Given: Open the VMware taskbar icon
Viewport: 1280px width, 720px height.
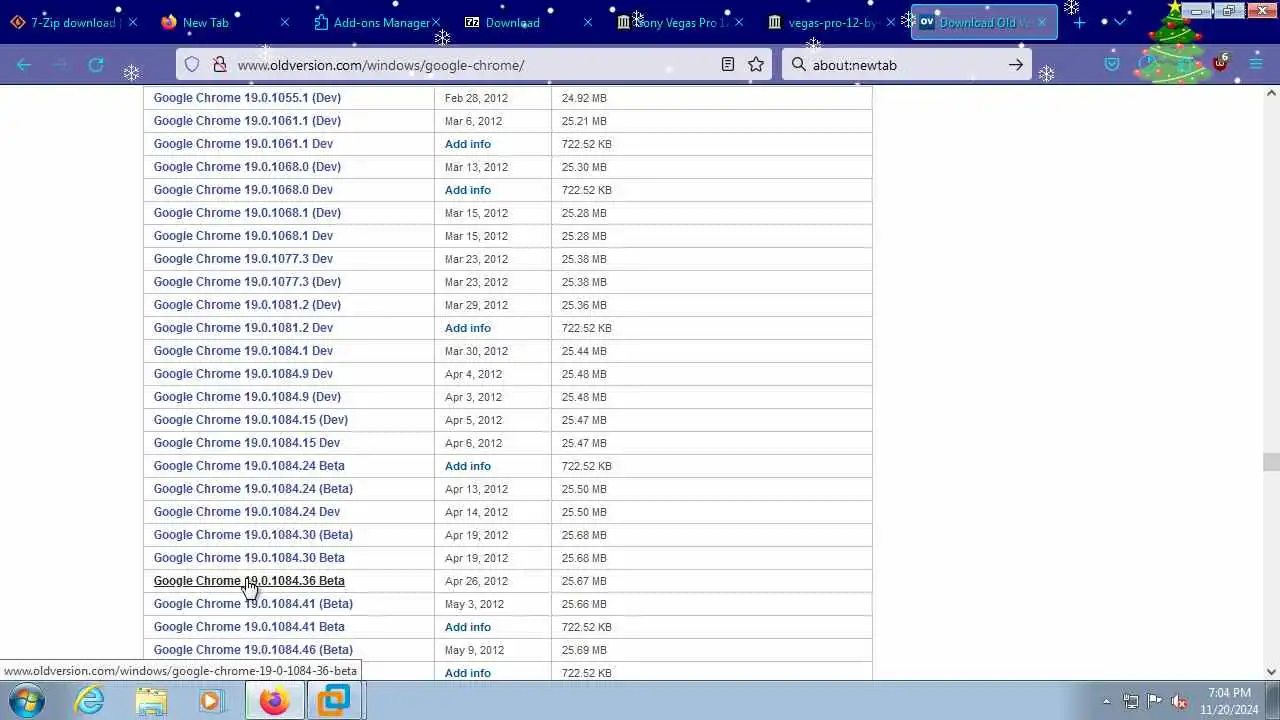Looking at the screenshot, I should pos(334,701).
